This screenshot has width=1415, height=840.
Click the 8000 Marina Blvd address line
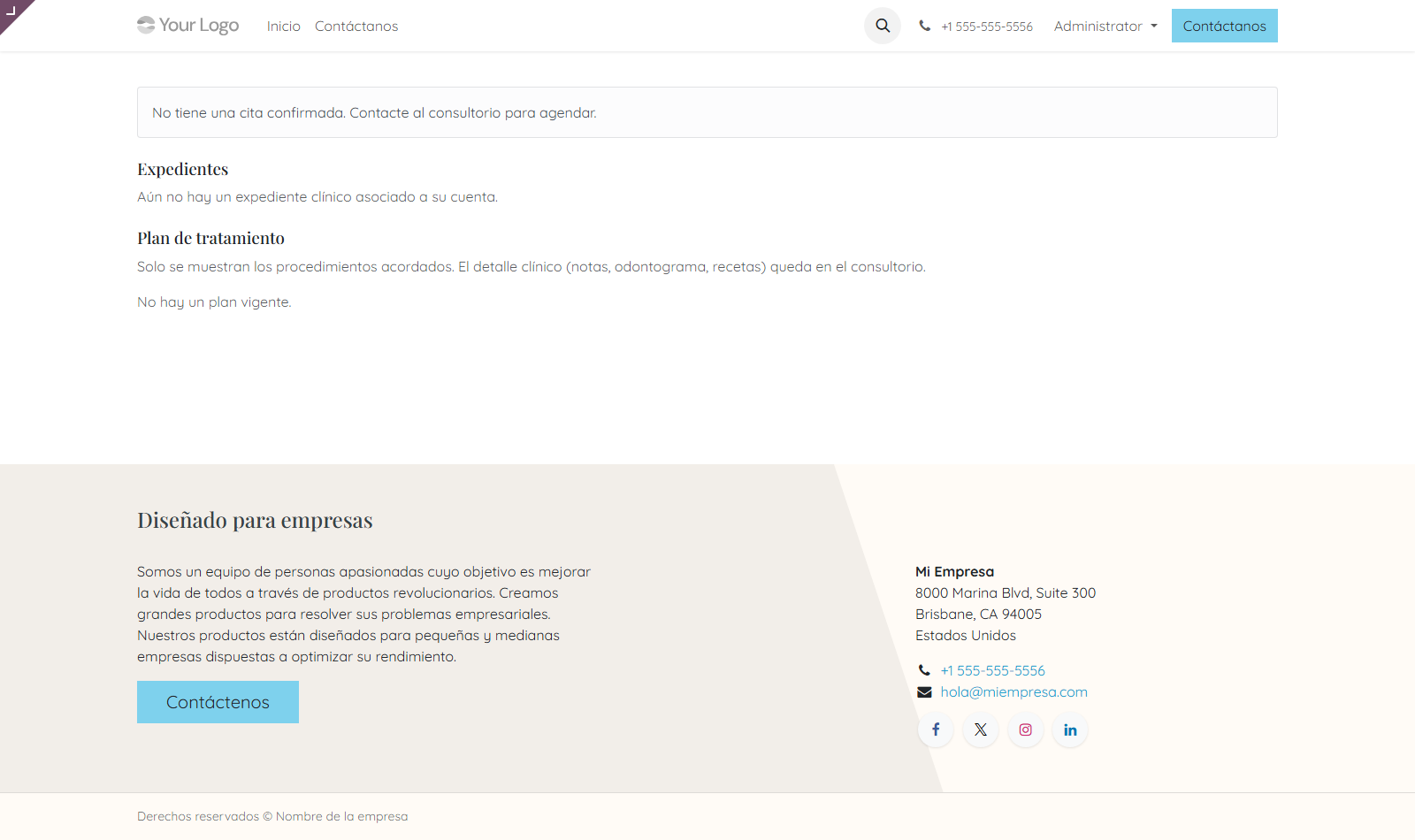(1006, 593)
